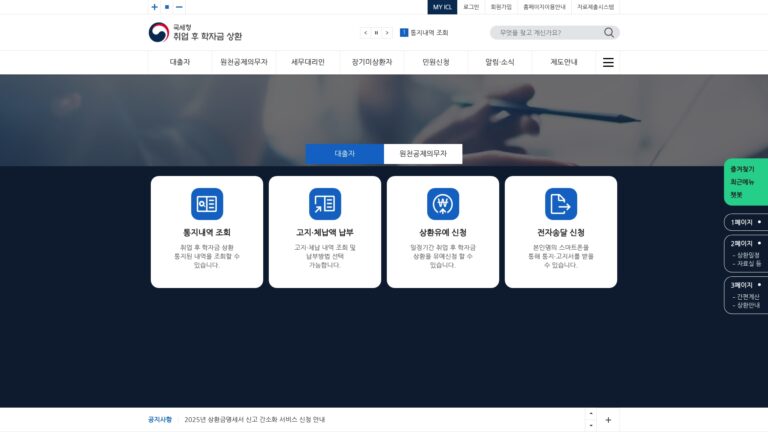This screenshot has height=432, width=768.
Task: Switch to the 원천공제의무자 tab
Action: (423, 154)
